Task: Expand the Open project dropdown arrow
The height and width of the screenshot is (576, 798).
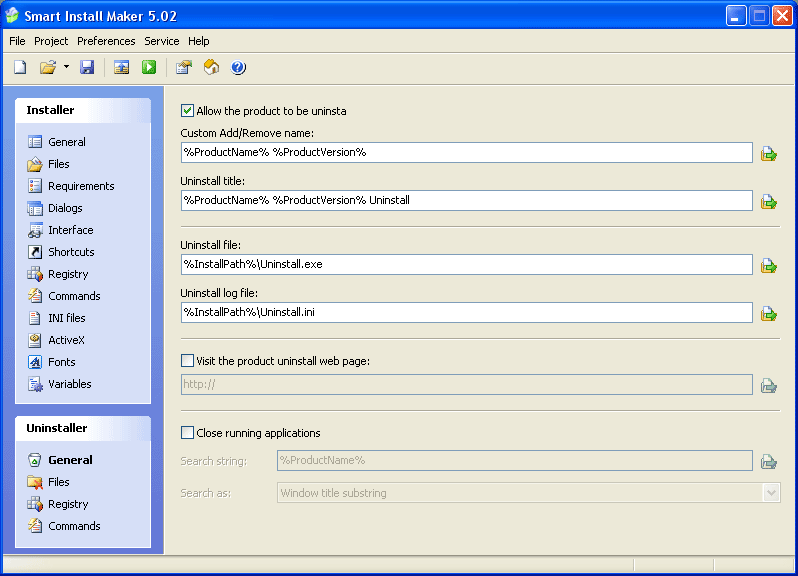Action: tap(66, 68)
